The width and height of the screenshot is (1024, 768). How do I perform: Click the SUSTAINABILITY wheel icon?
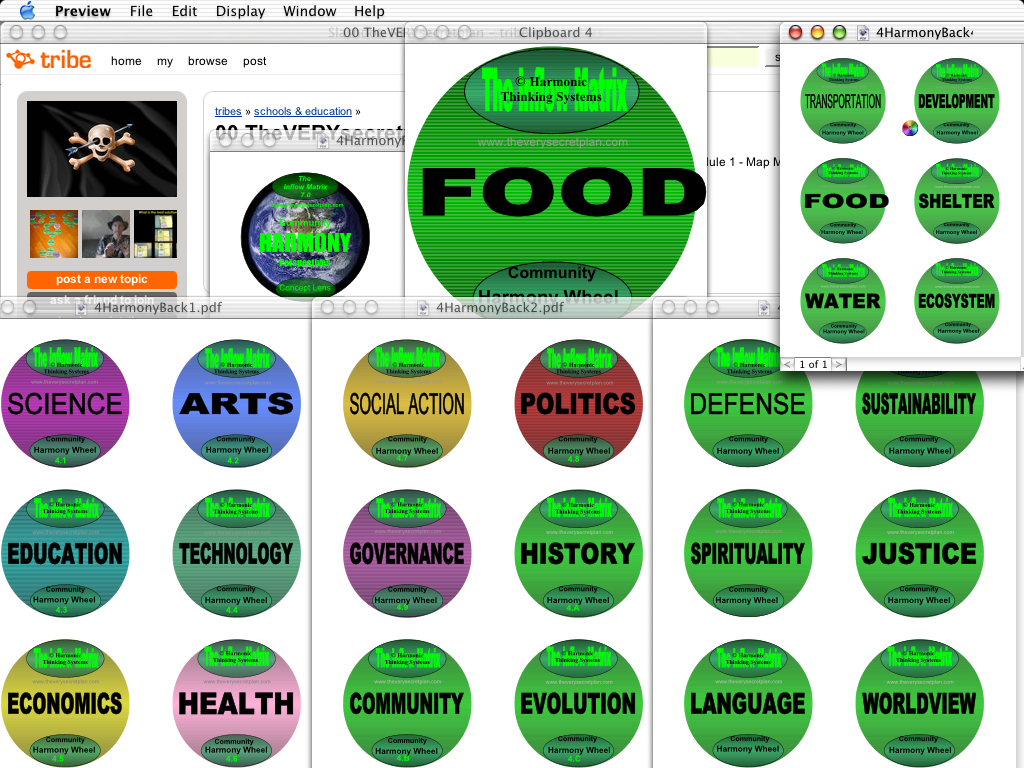tap(920, 418)
